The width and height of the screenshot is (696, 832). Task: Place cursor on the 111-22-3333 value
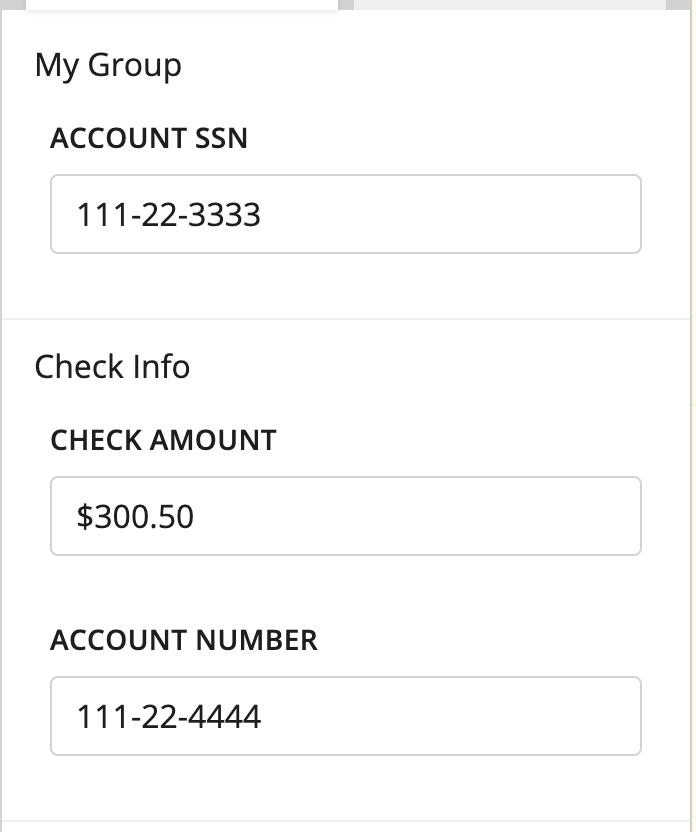[169, 214]
